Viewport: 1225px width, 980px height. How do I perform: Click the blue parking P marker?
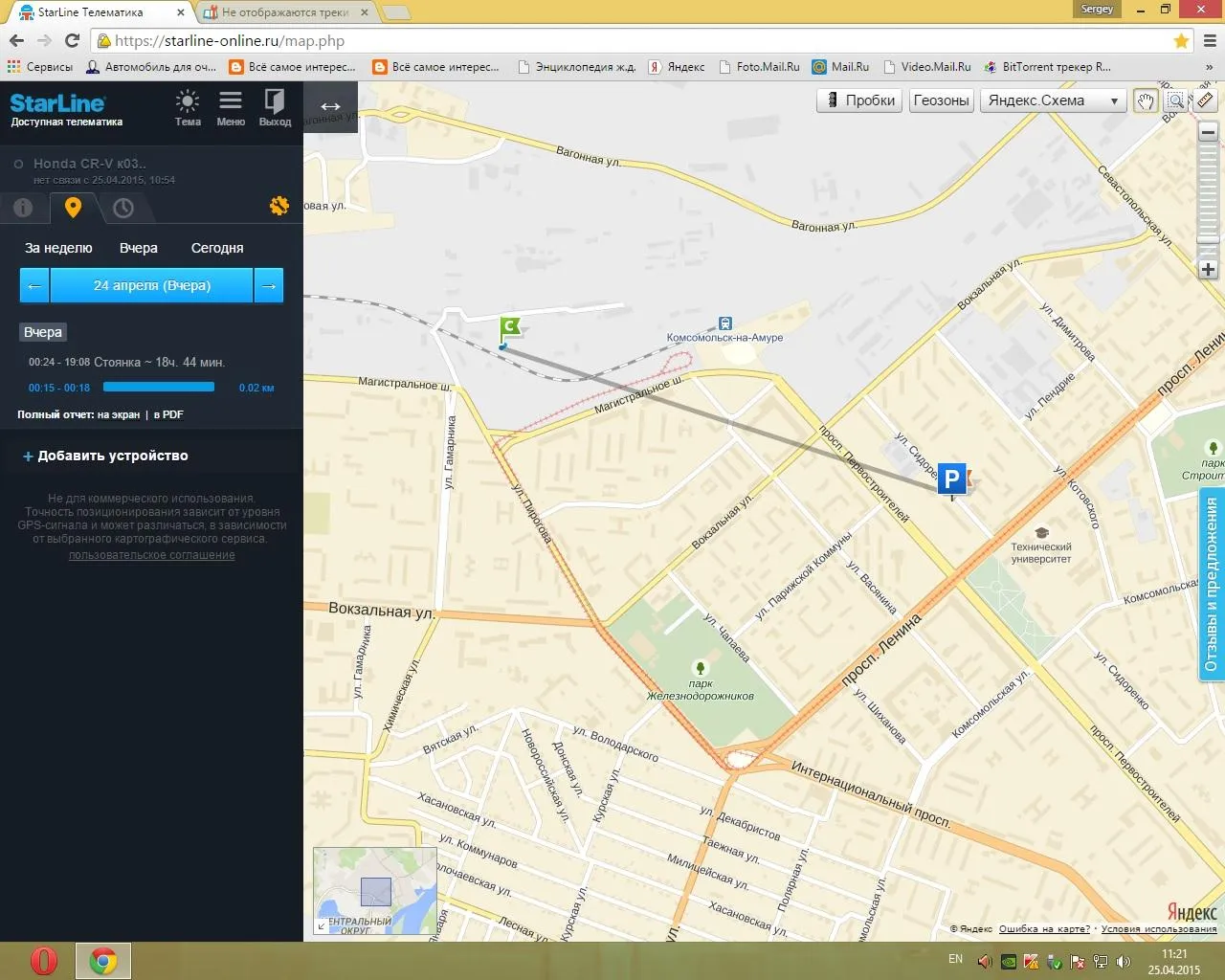tap(951, 479)
